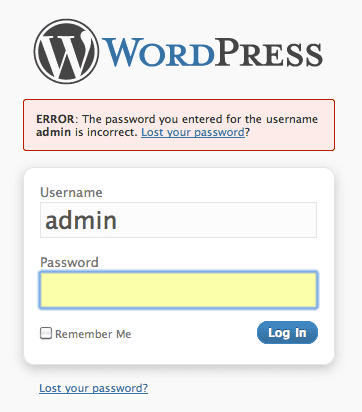Click bold "admin" in the error message
The width and height of the screenshot is (362, 412).
coord(53,132)
